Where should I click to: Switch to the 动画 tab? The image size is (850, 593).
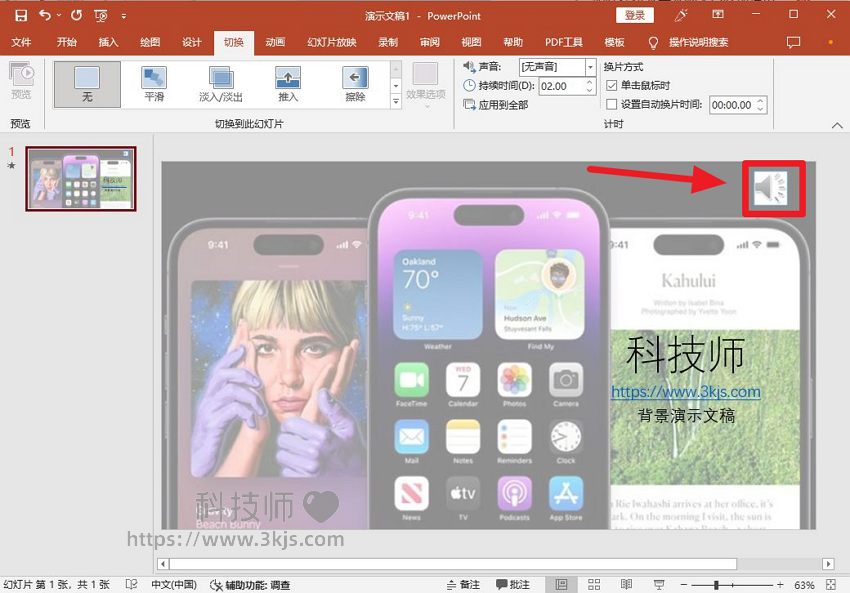(275, 42)
